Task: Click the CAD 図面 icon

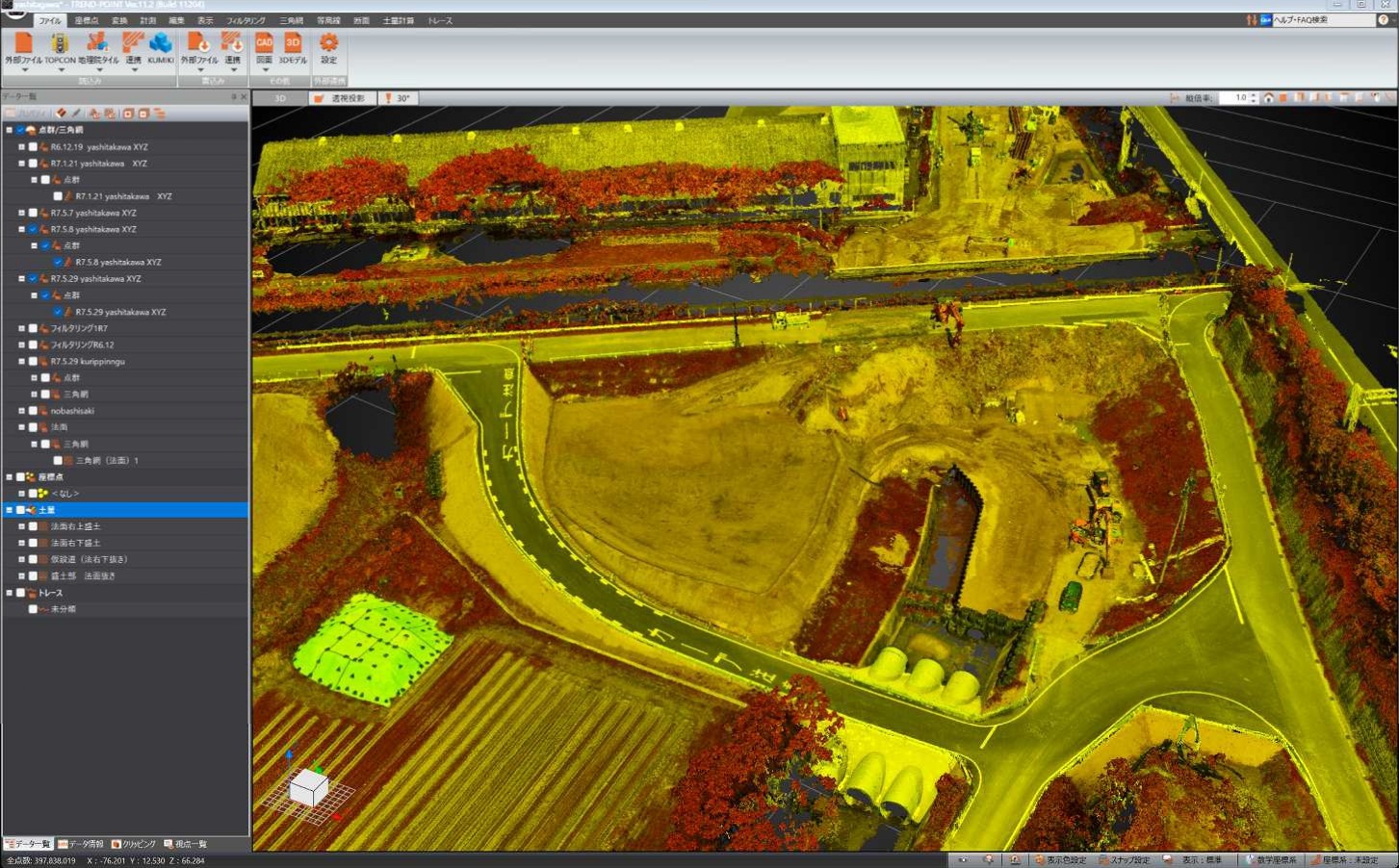Action: [264, 48]
